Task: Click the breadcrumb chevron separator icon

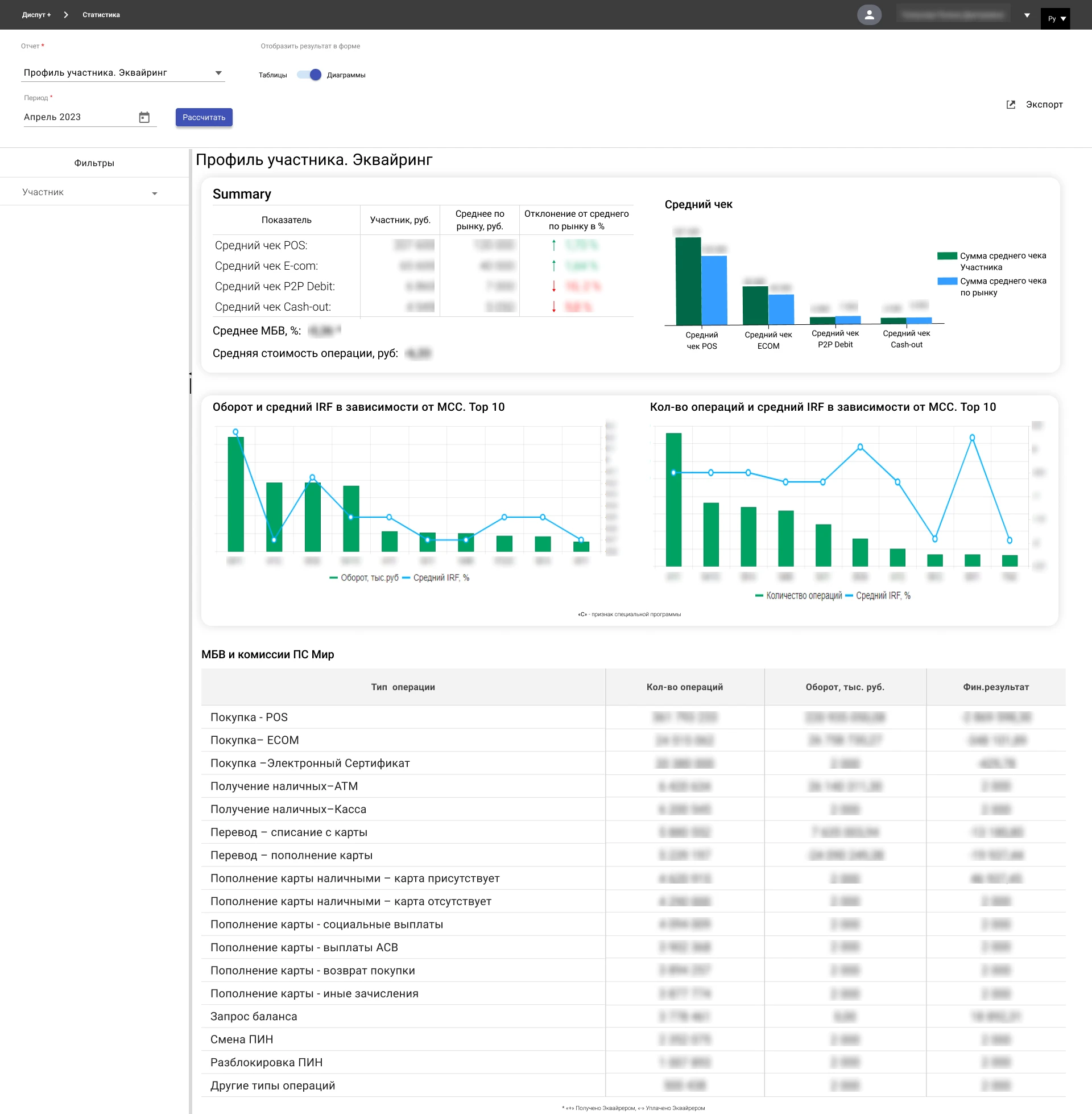Action: coord(66,15)
